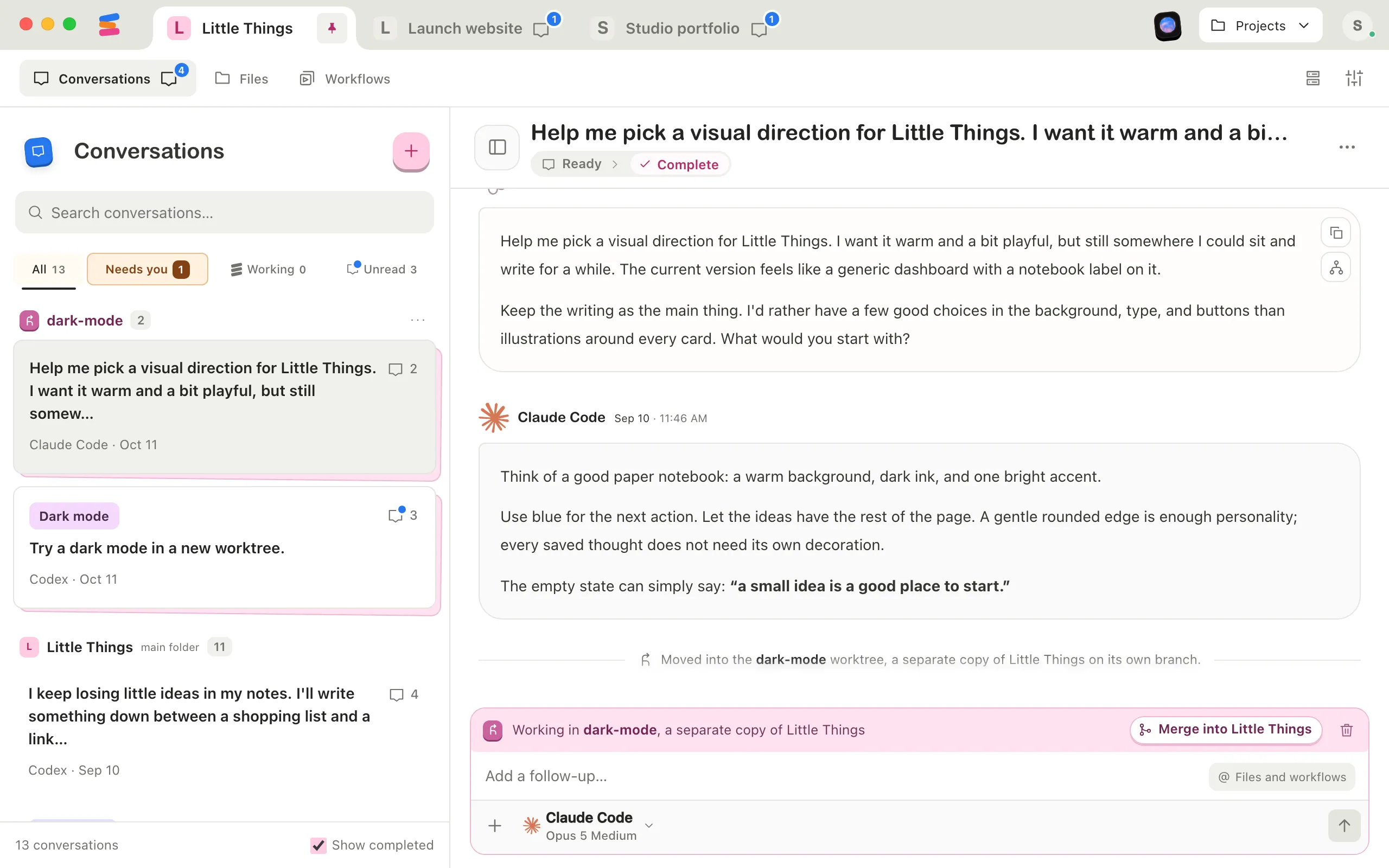
Task: Collapse the Little Things main folder group
Action: [125, 647]
